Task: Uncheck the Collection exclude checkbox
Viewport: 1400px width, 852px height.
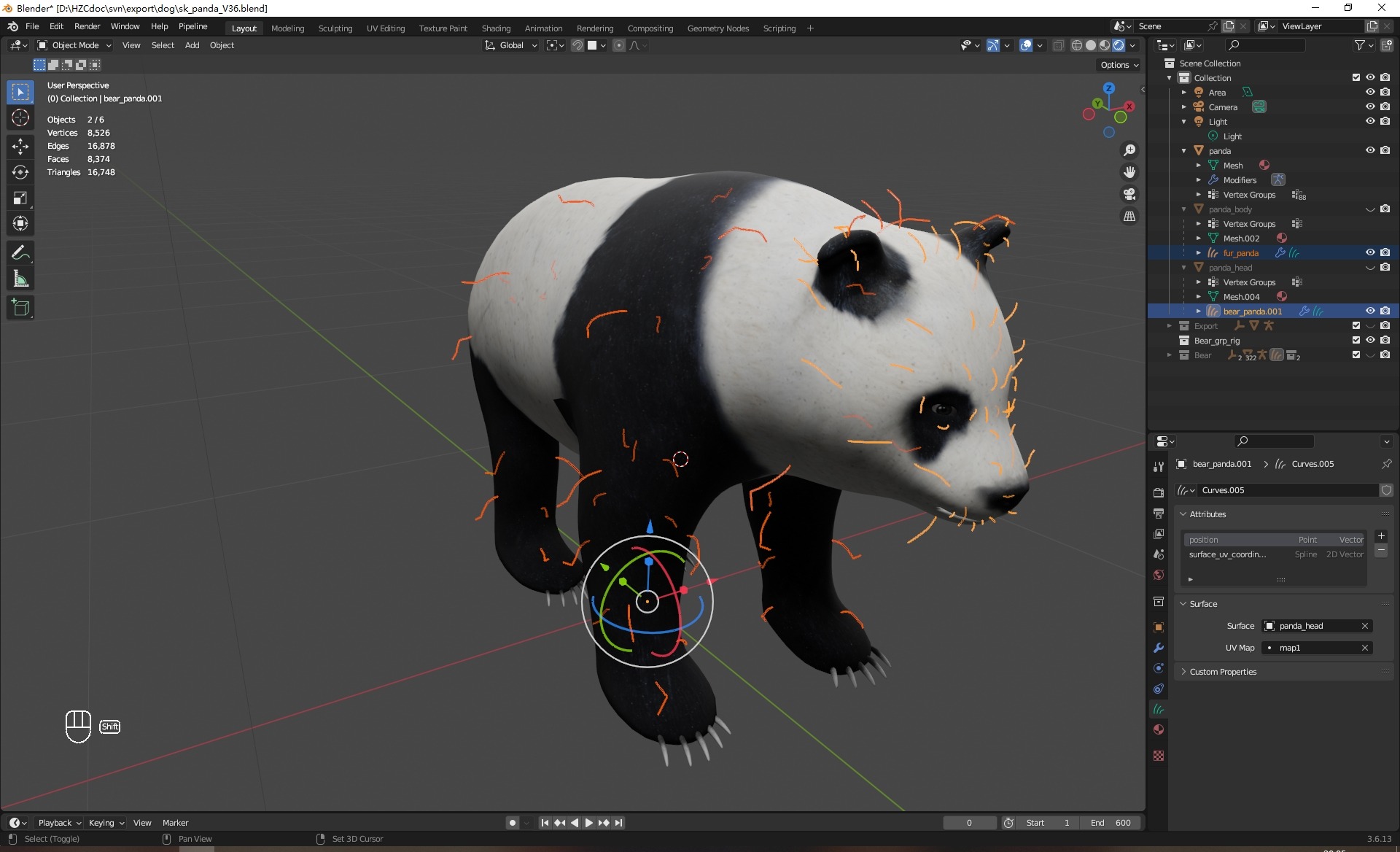Action: point(1356,77)
